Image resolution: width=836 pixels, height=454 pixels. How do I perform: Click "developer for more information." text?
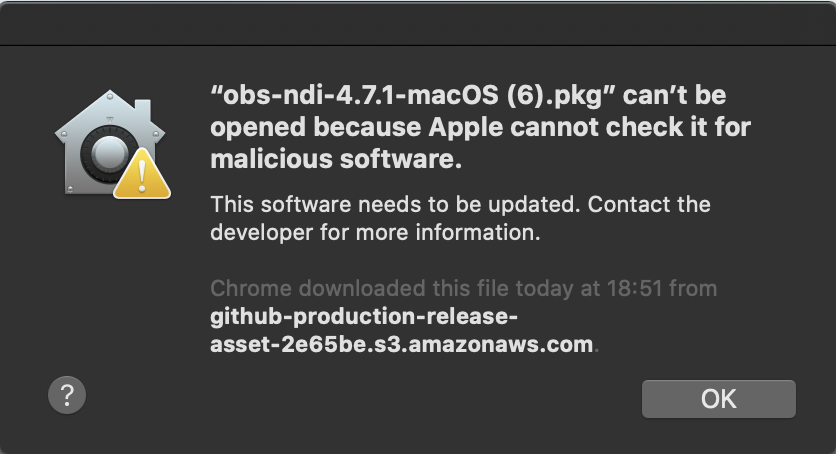[x=375, y=232]
